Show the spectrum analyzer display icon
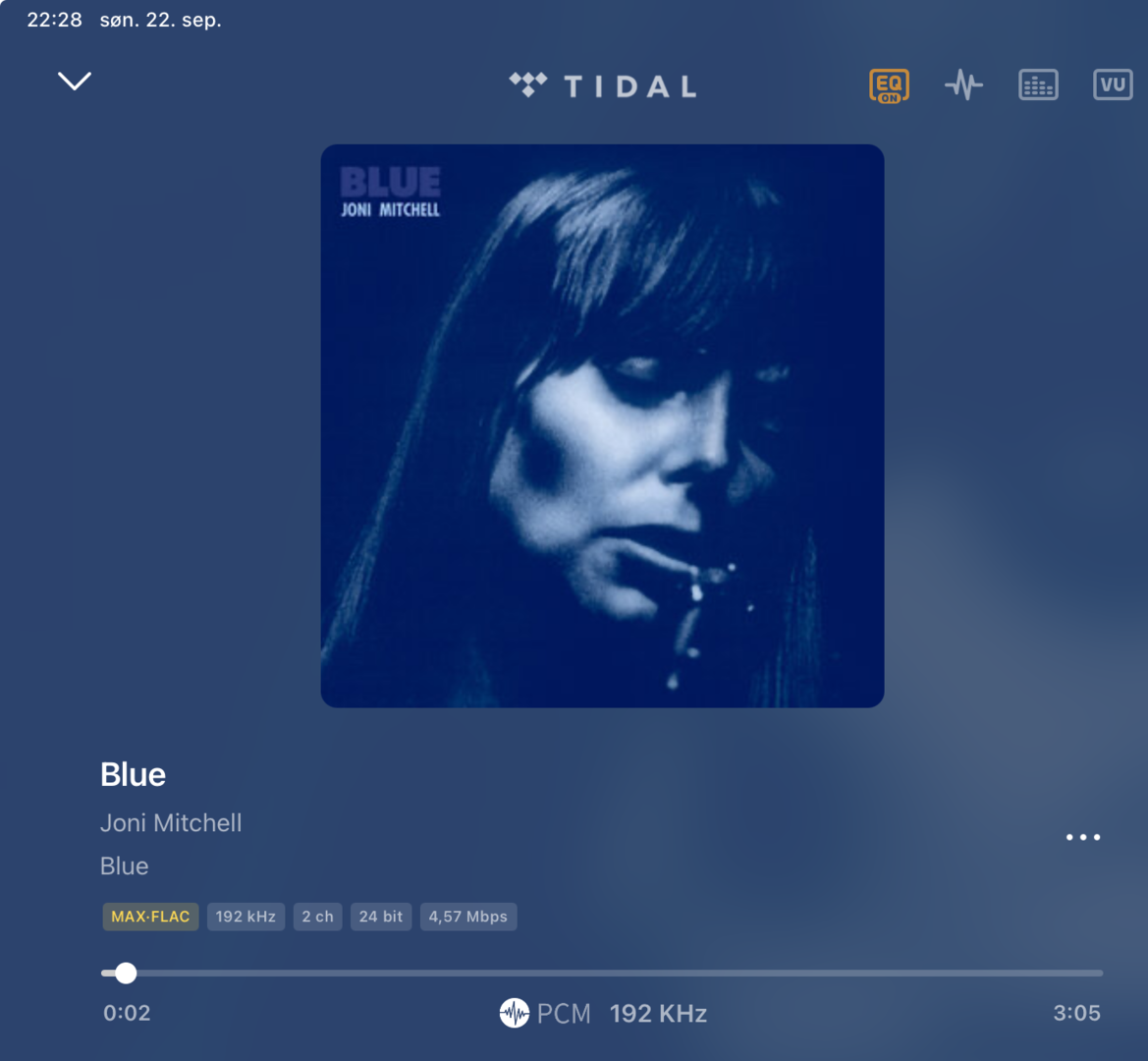1148x1061 pixels. tap(1038, 84)
